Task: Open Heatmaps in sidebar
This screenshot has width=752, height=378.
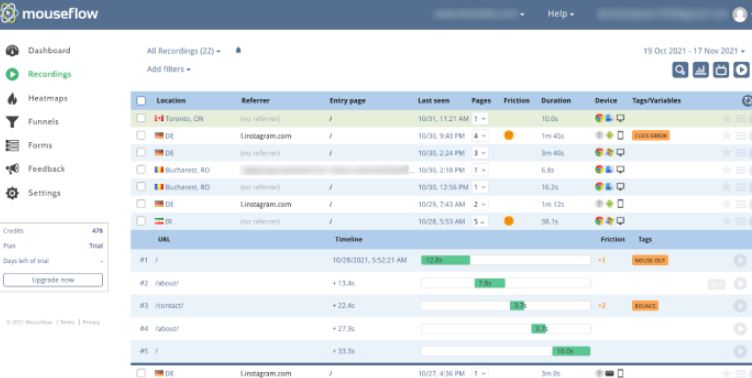Action: [x=47, y=98]
